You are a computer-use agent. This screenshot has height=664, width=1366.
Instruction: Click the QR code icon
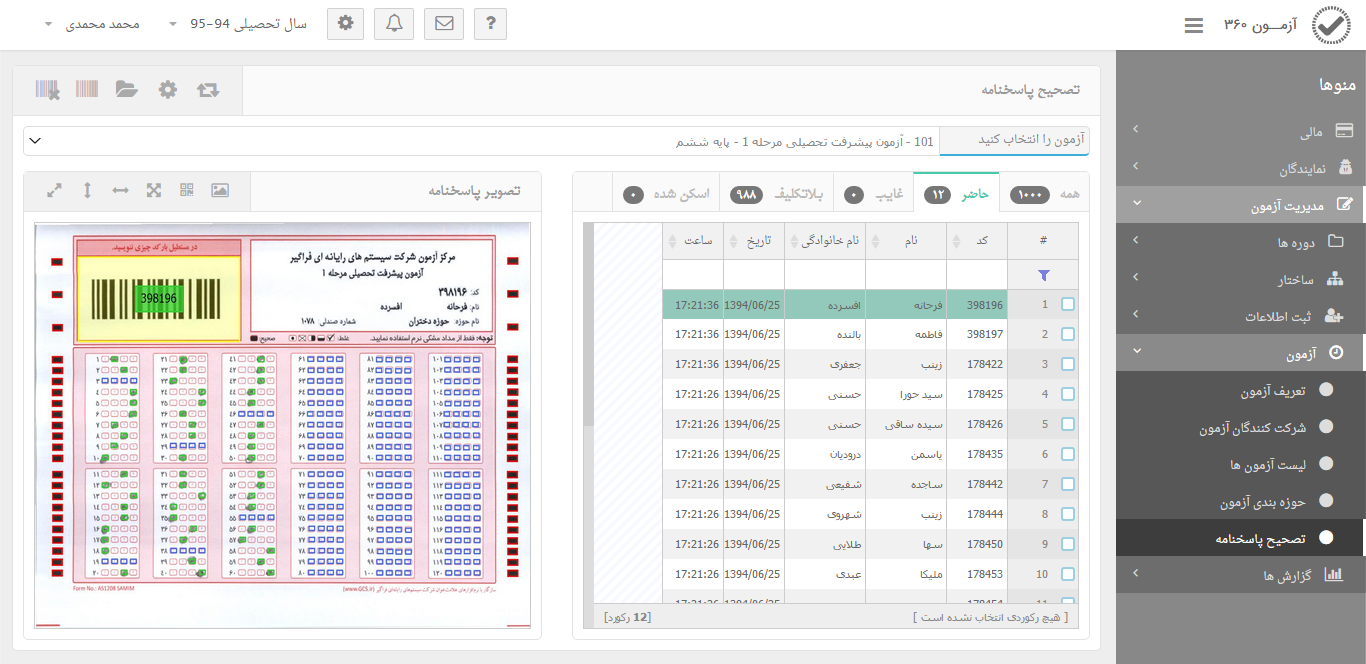(187, 190)
